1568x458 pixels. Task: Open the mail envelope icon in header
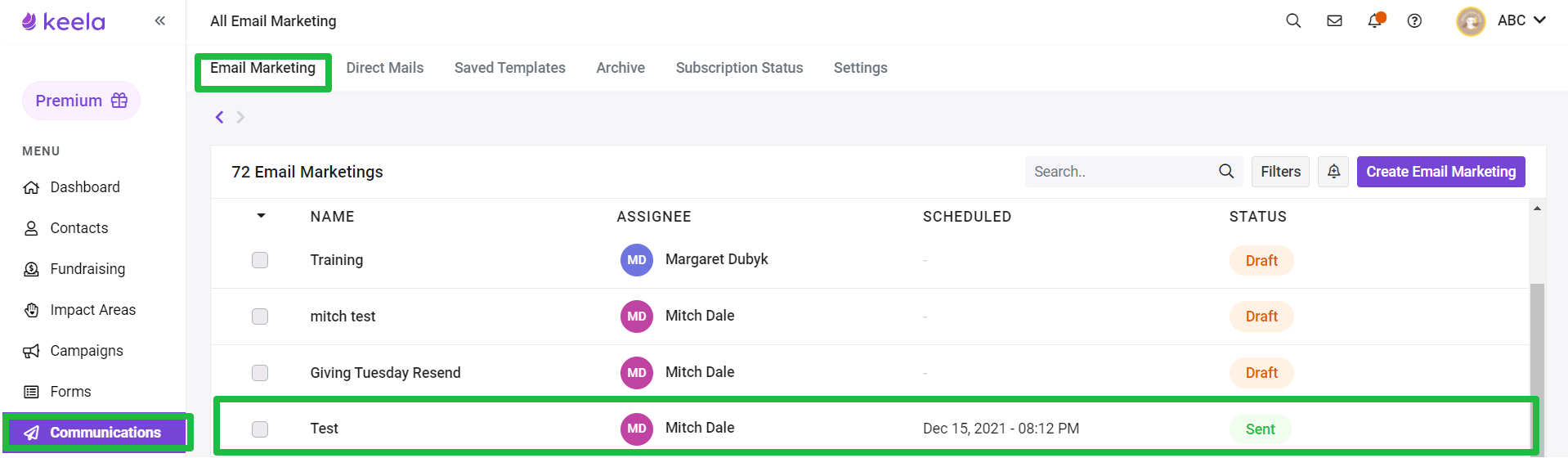[1334, 20]
